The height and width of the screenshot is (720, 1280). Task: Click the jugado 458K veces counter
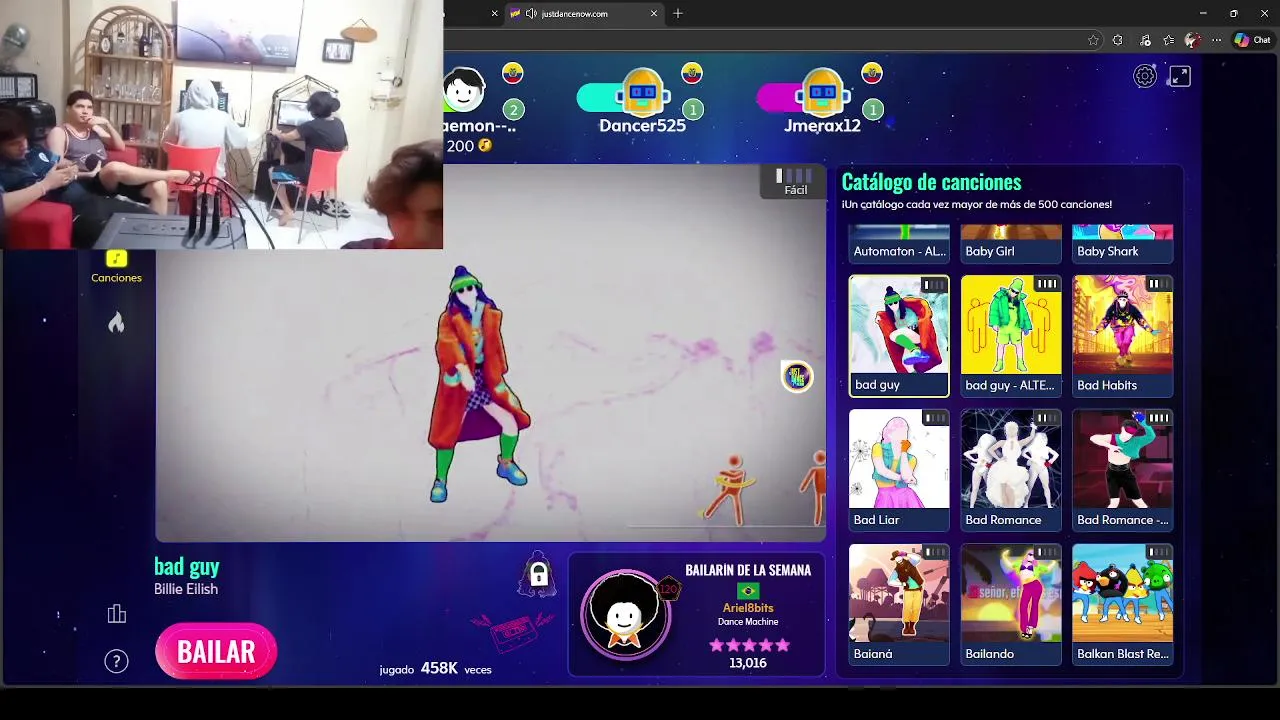tap(435, 669)
